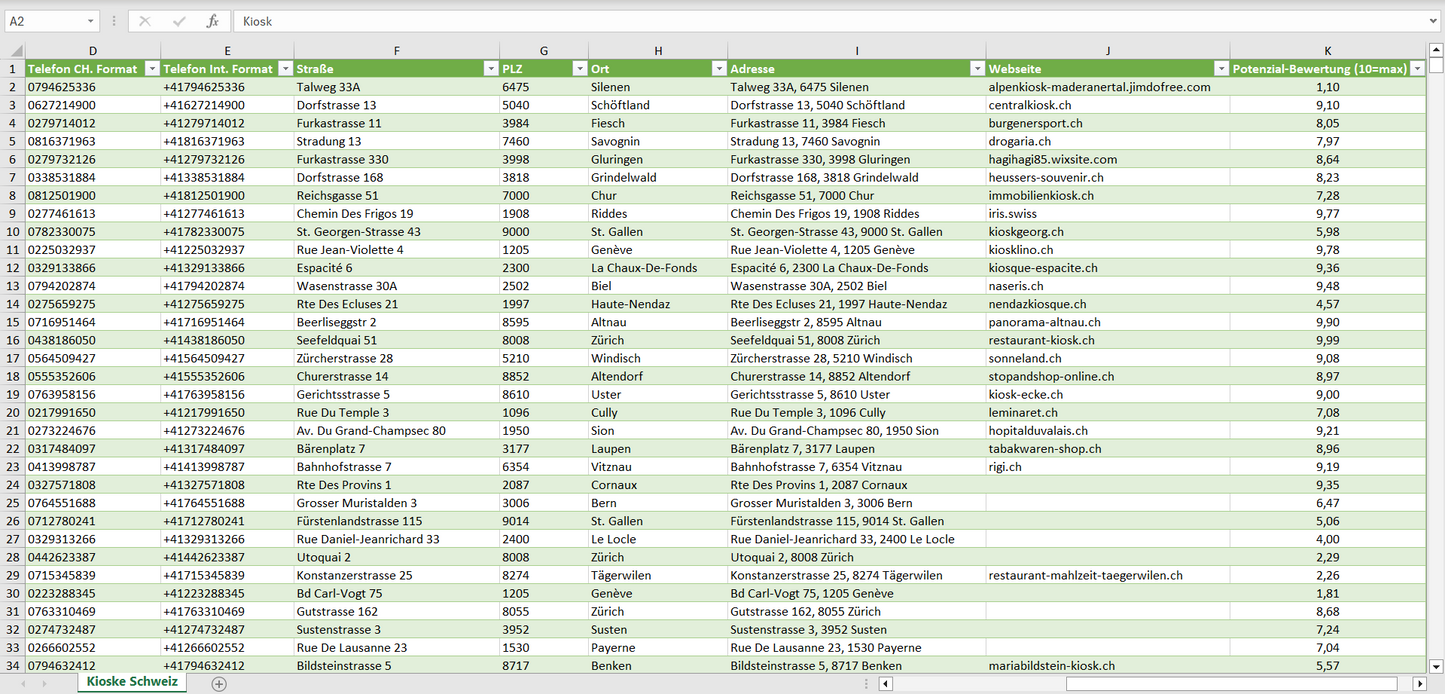The image size is (1445, 694).
Task: Open the Potenzial-Bewertung filter dropdown
Action: tap(1416, 69)
